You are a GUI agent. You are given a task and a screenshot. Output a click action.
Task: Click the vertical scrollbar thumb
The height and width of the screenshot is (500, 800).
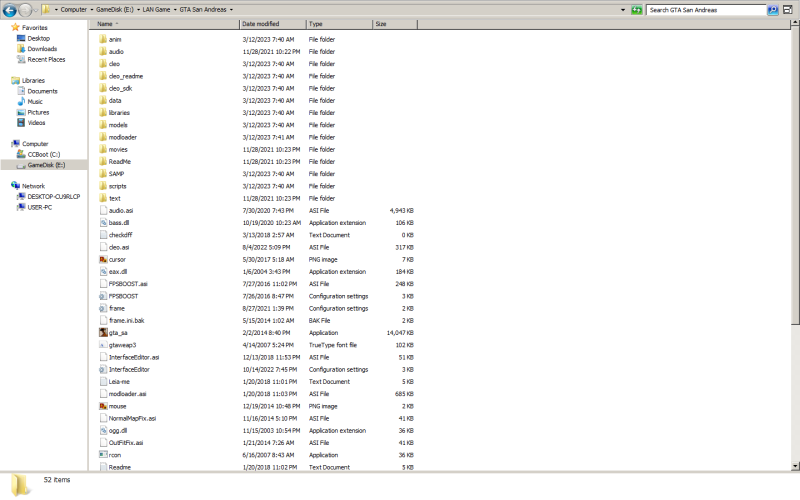click(795, 175)
